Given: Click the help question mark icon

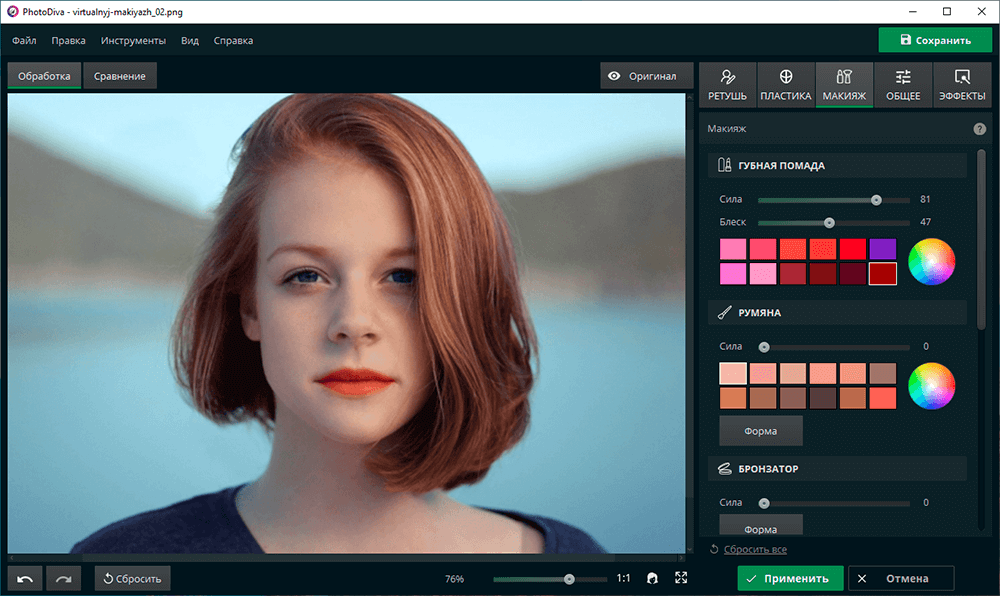Looking at the screenshot, I should (979, 129).
